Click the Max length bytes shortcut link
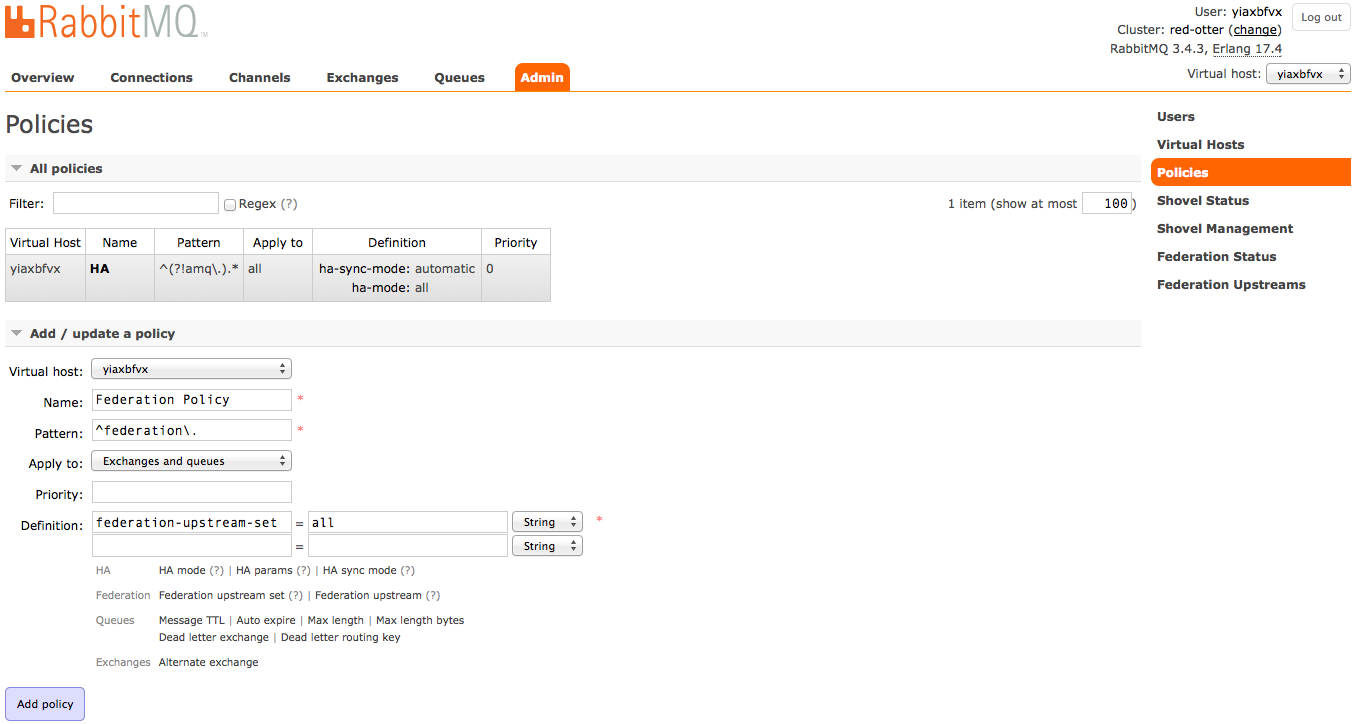This screenshot has height=724, width=1360. [x=420, y=620]
